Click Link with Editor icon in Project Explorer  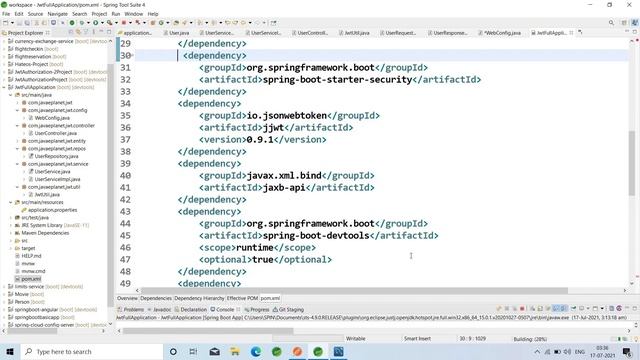point(79,32)
